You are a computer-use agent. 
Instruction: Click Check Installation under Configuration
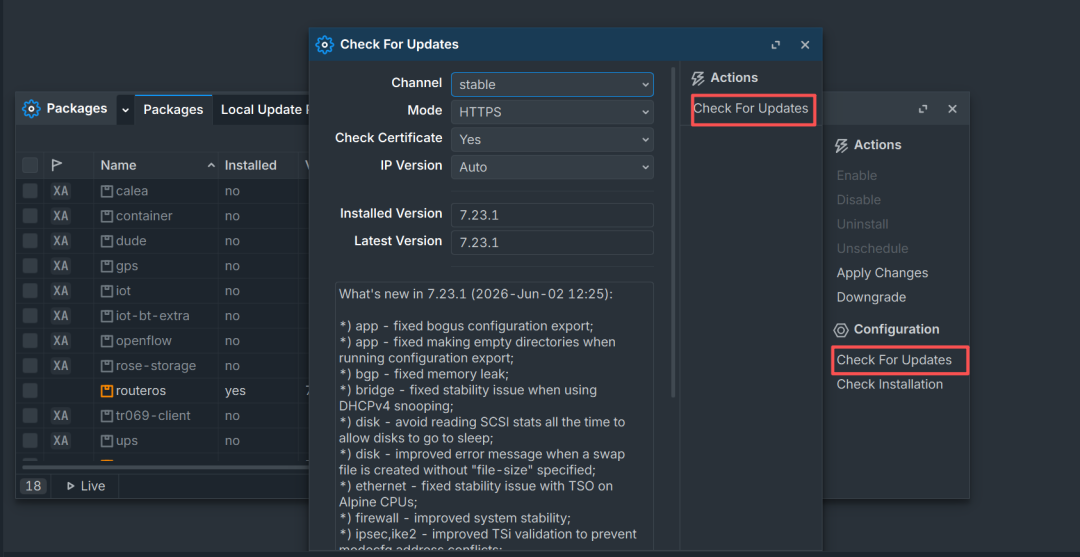pyautogui.click(x=890, y=384)
